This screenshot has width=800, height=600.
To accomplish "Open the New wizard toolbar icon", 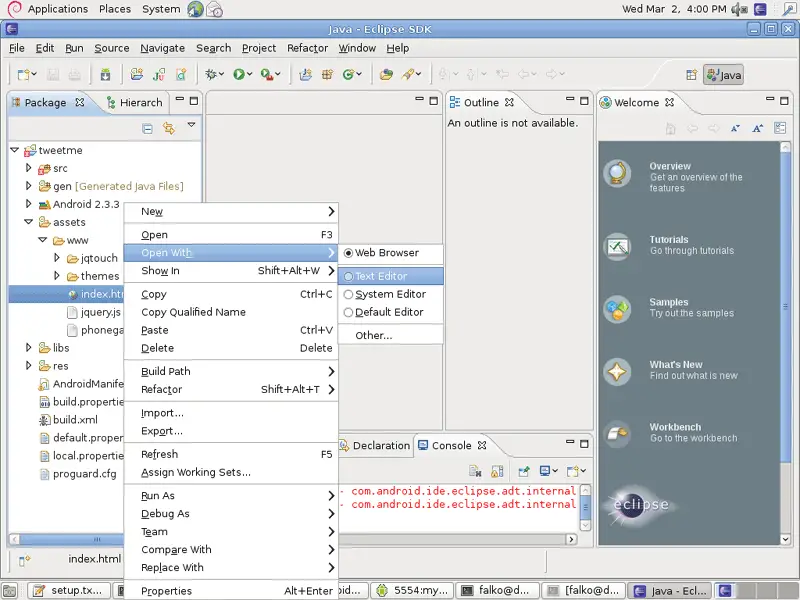I will 23,74.
